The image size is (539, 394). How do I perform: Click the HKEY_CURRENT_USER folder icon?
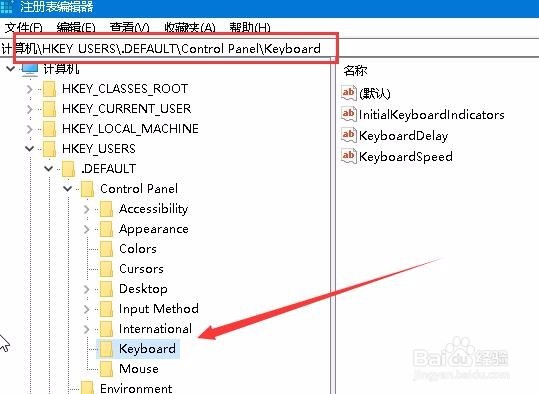tap(50, 109)
